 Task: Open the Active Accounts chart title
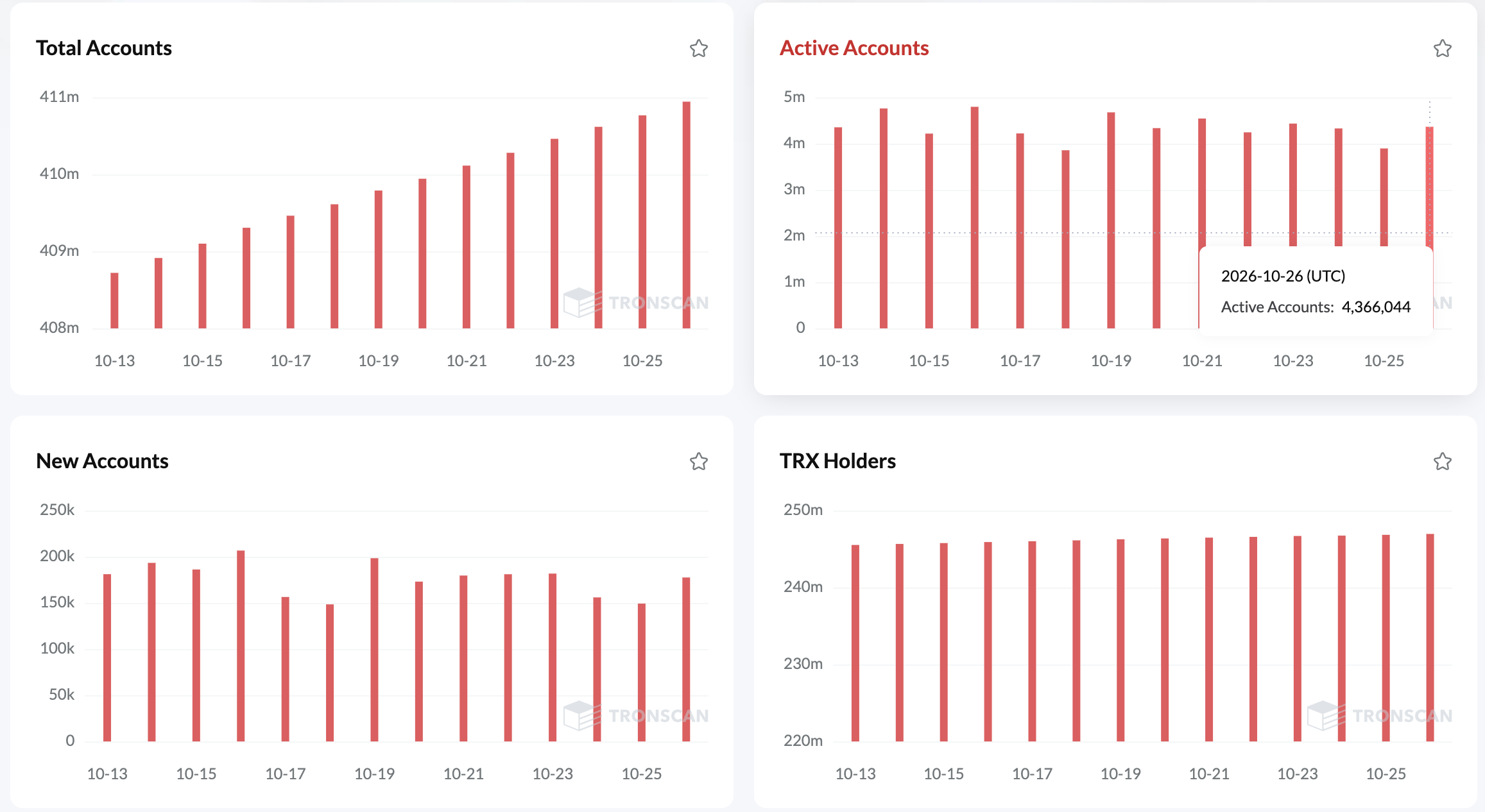[854, 48]
